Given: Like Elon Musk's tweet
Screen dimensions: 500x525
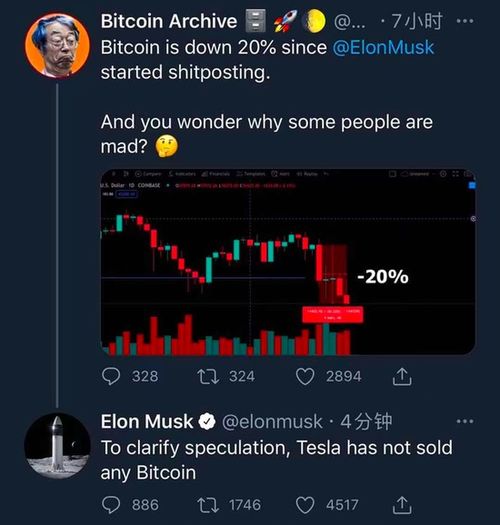Looking at the screenshot, I should tap(305, 505).
